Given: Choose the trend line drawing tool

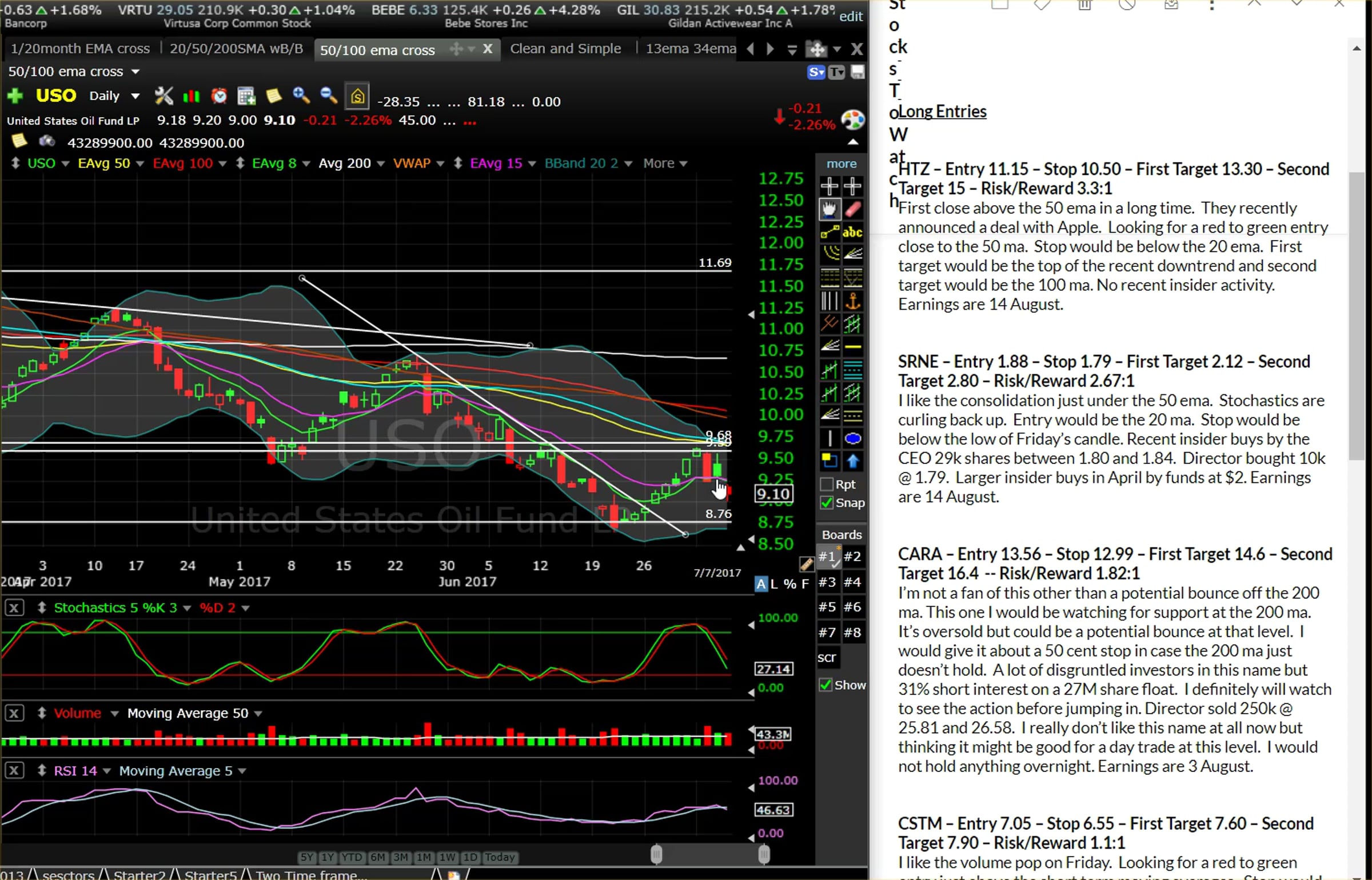Looking at the screenshot, I should pos(829,231).
